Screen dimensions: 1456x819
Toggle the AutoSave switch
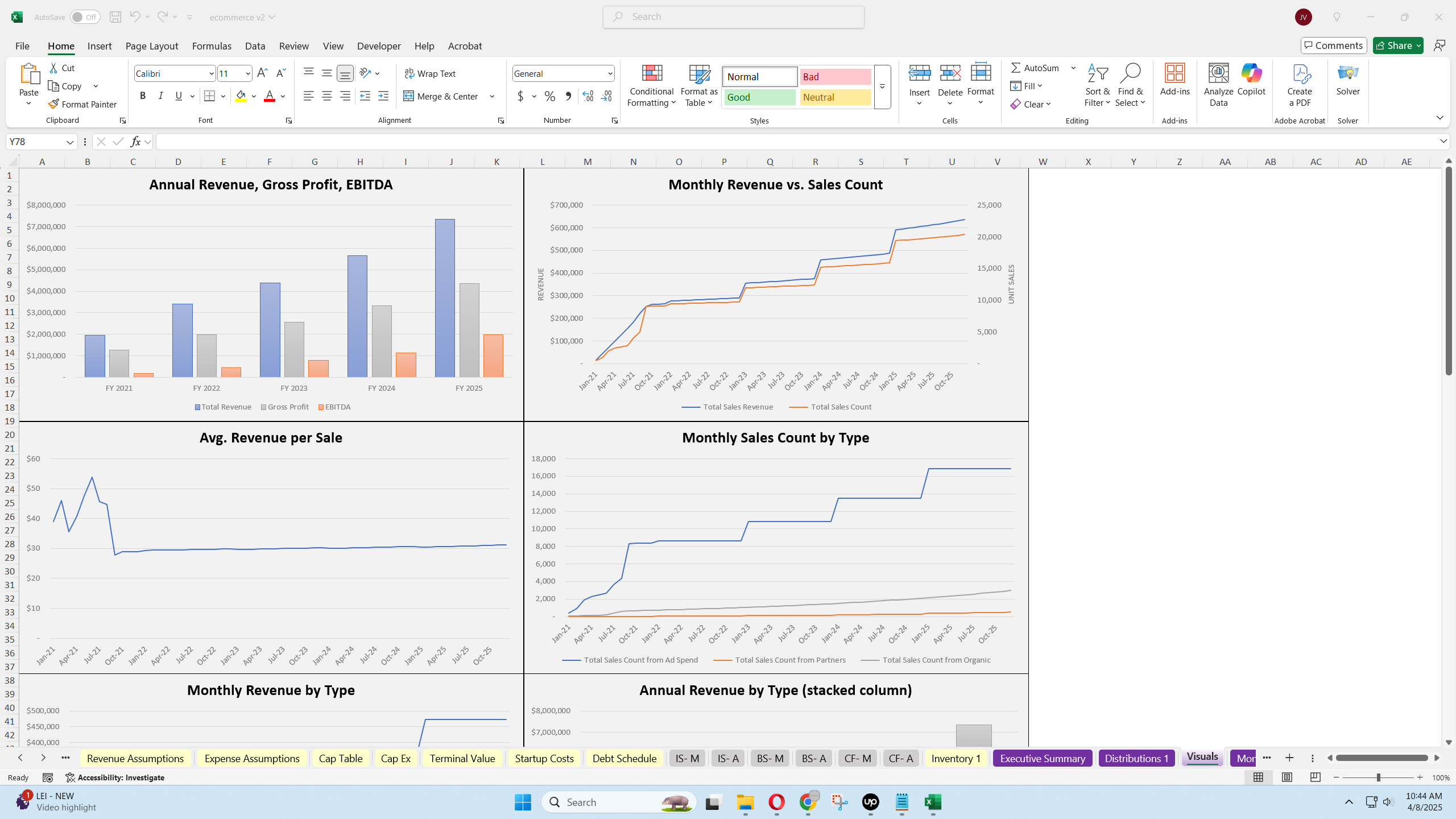click(85, 17)
